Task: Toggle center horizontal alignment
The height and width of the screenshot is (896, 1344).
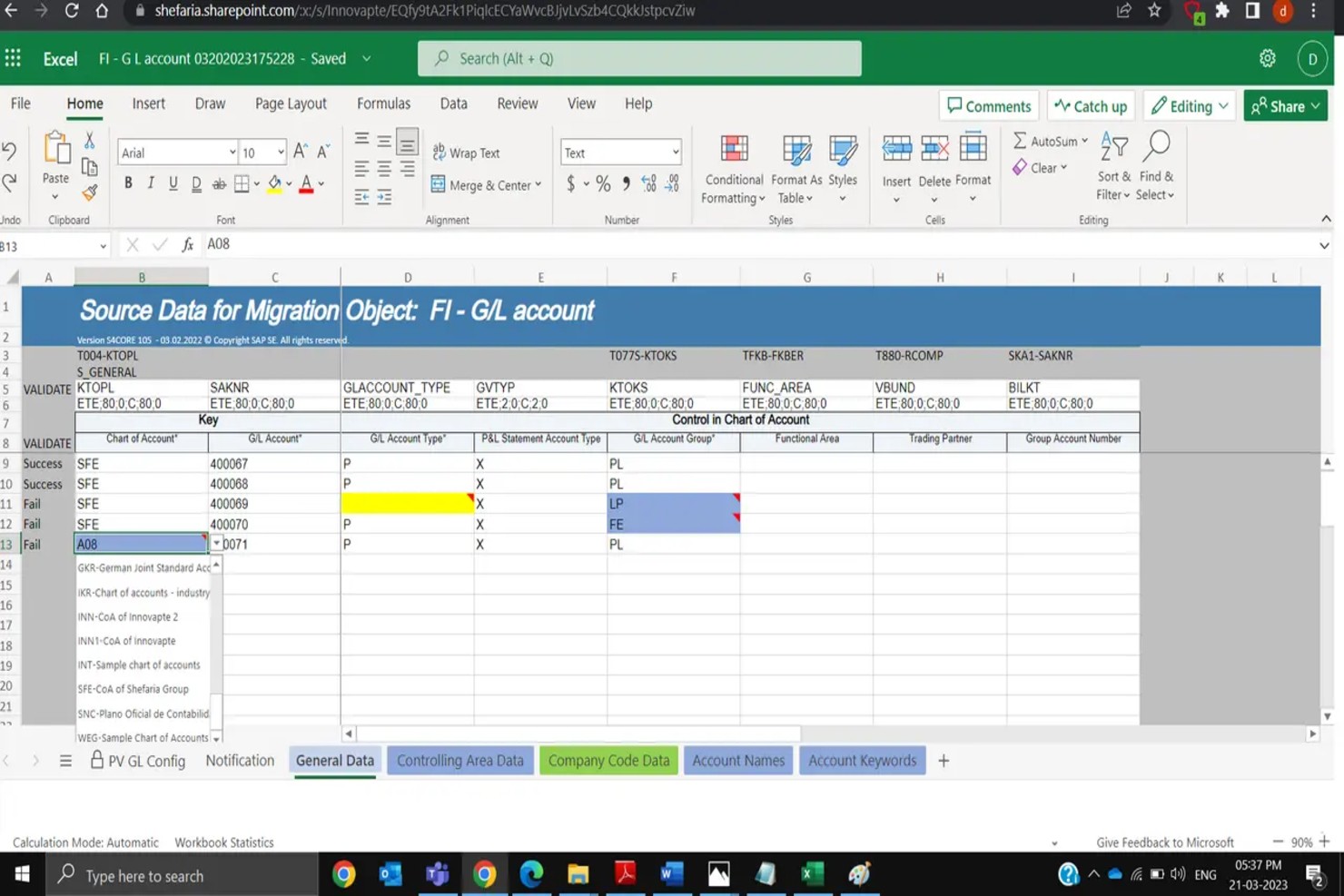Action: [x=384, y=169]
